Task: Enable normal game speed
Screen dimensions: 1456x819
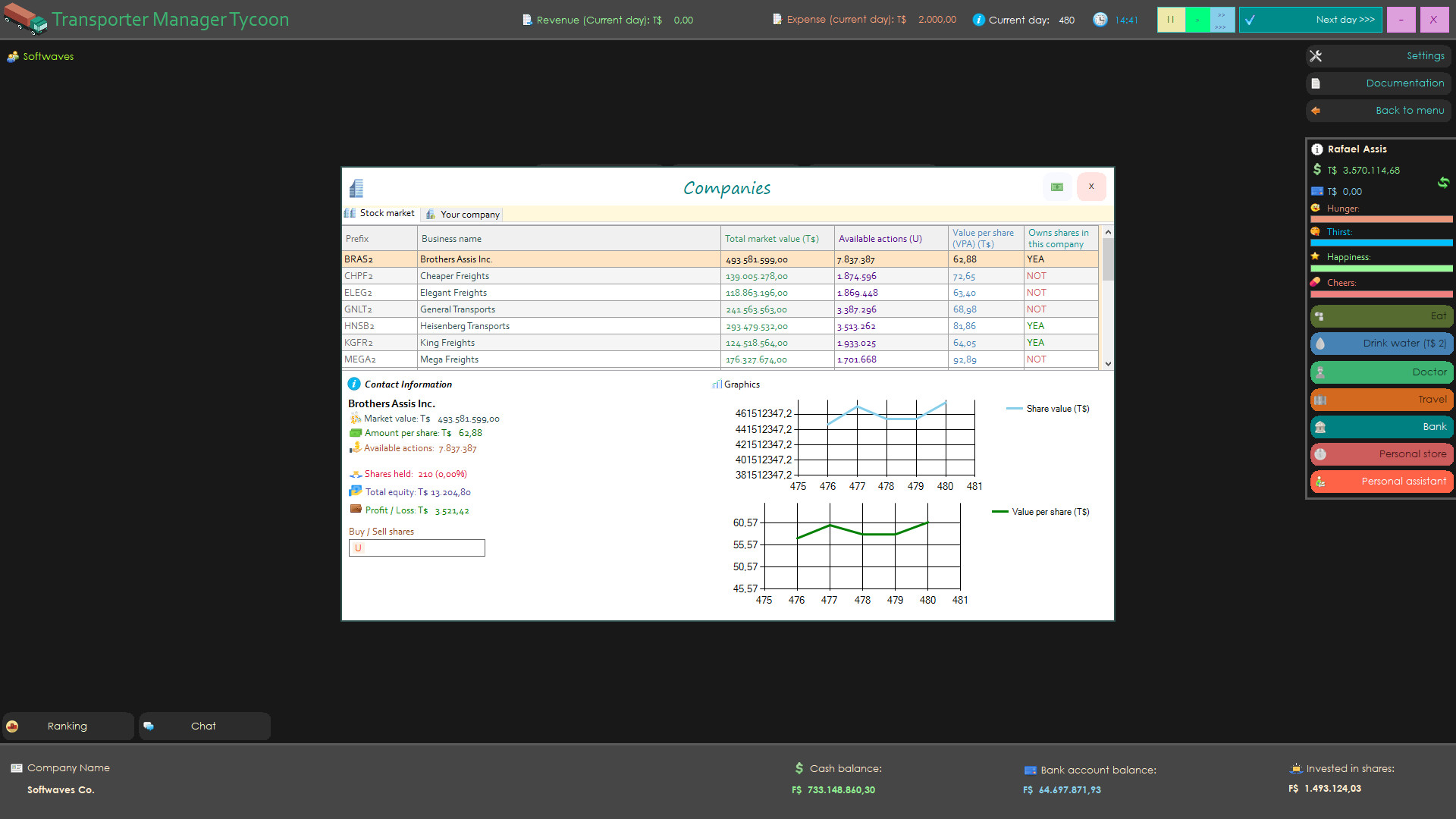Action: pyautogui.click(x=1197, y=20)
